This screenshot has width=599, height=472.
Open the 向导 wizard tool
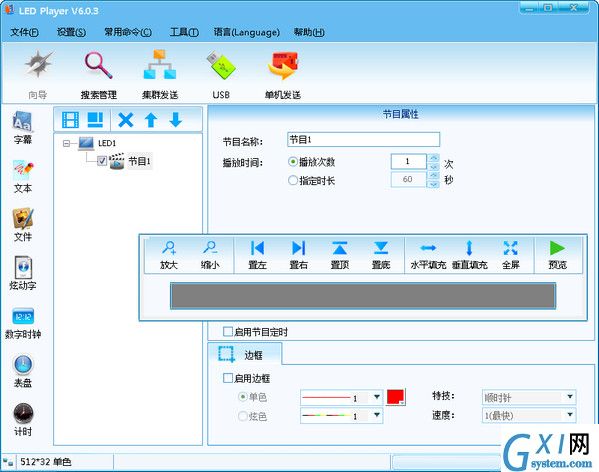(x=38, y=74)
